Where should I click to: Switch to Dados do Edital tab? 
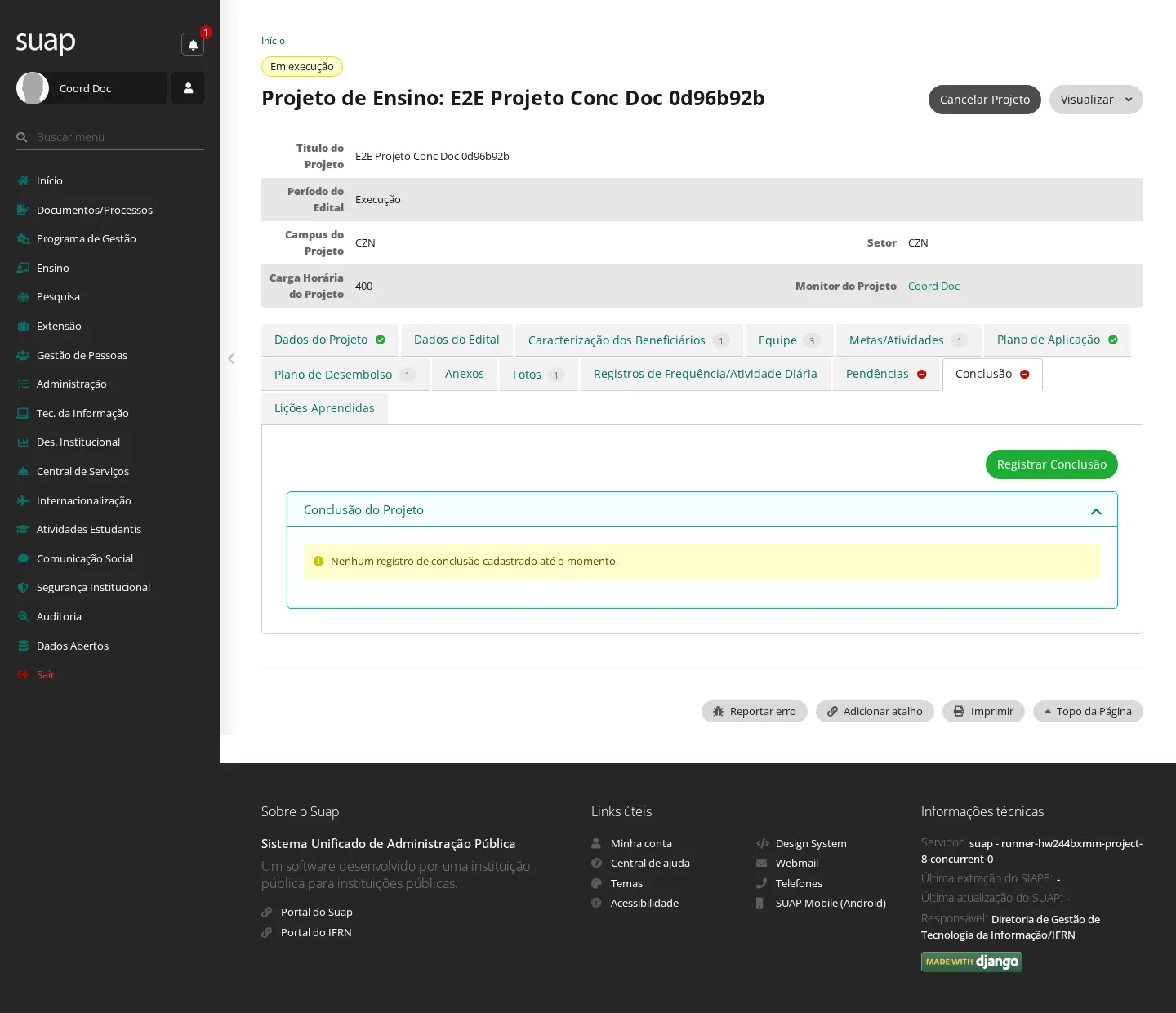click(457, 340)
